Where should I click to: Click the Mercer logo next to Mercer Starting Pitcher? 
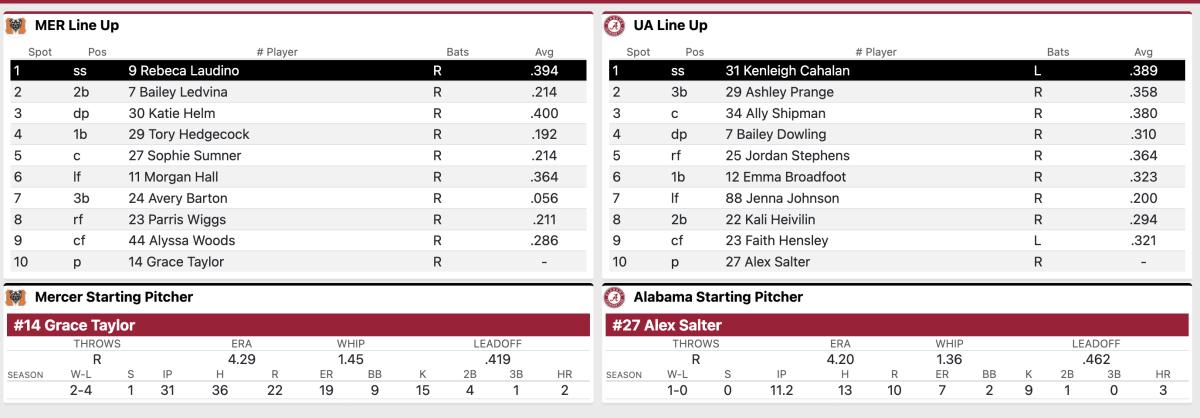tap(16, 297)
